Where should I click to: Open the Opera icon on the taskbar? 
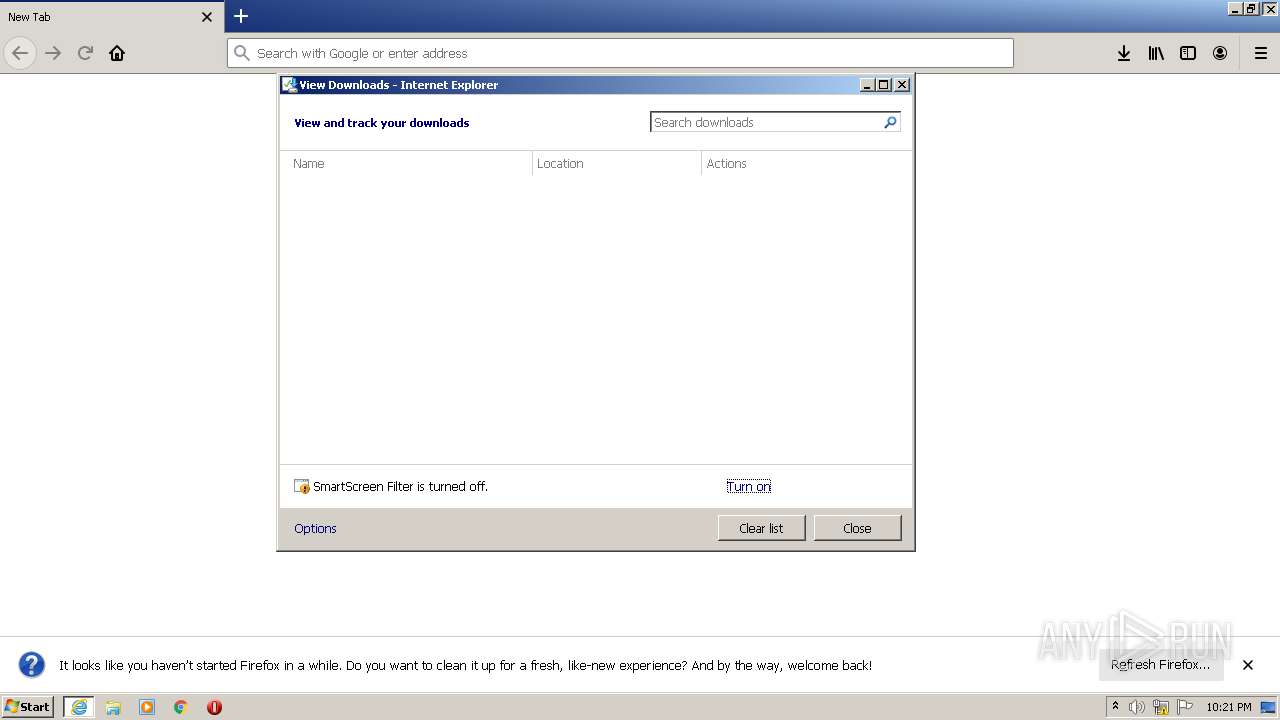click(214, 707)
